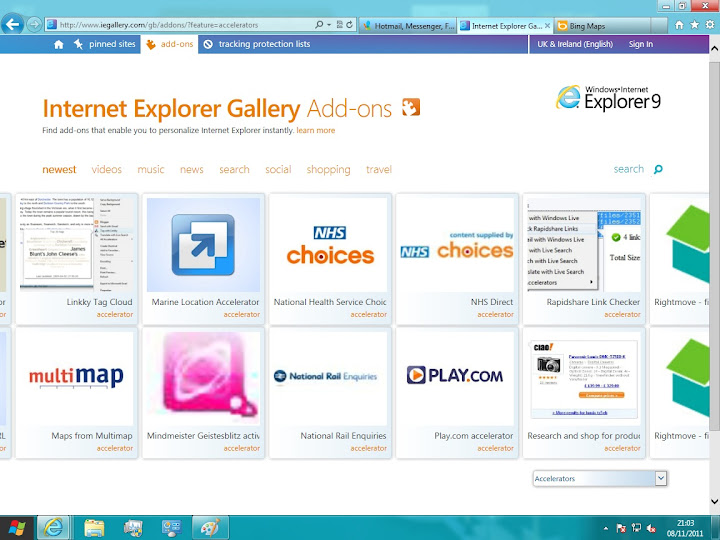Select the videos category filter
The width and height of the screenshot is (720, 540).
(107, 169)
